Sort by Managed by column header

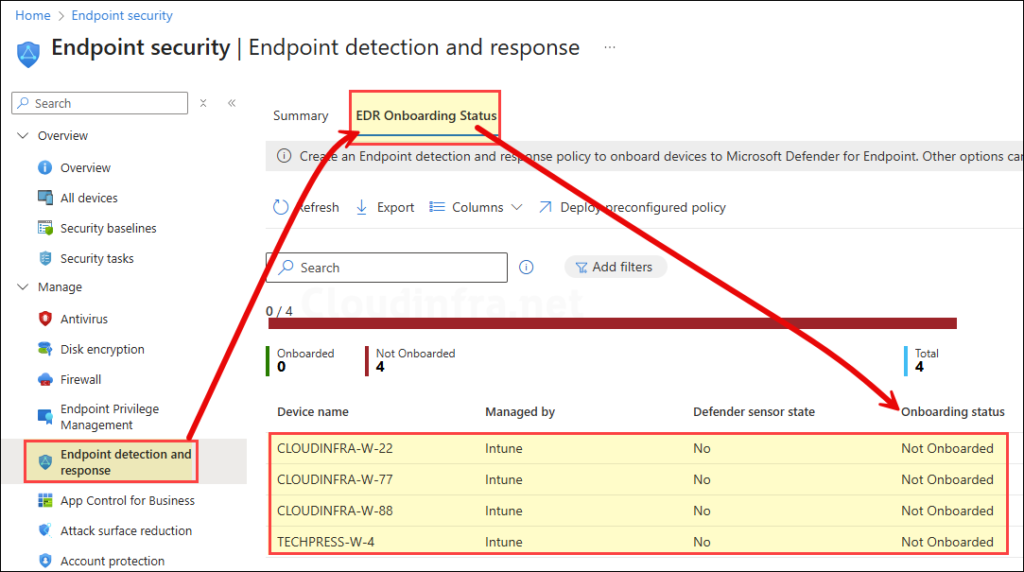coord(520,412)
